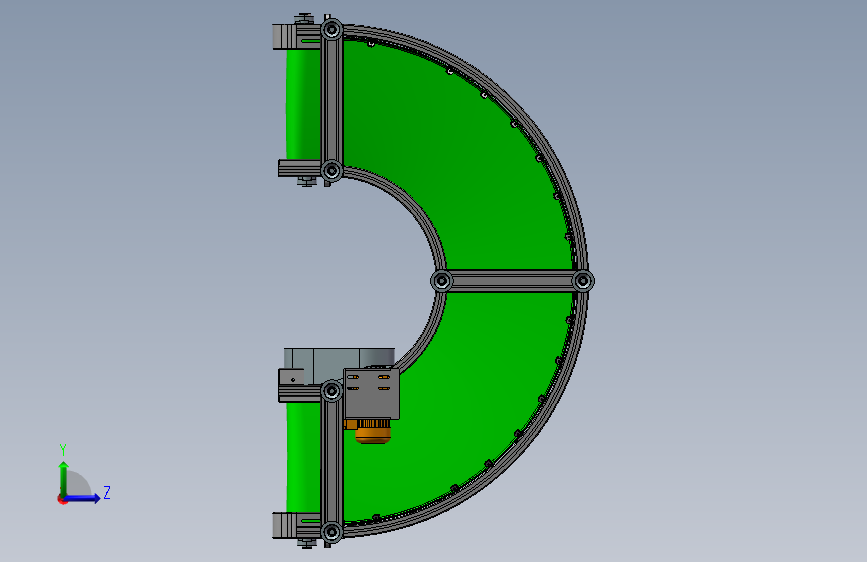This screenshot has width=867, height=562.
Task: Select the lower light-green end roller
Action: [303, 457]
